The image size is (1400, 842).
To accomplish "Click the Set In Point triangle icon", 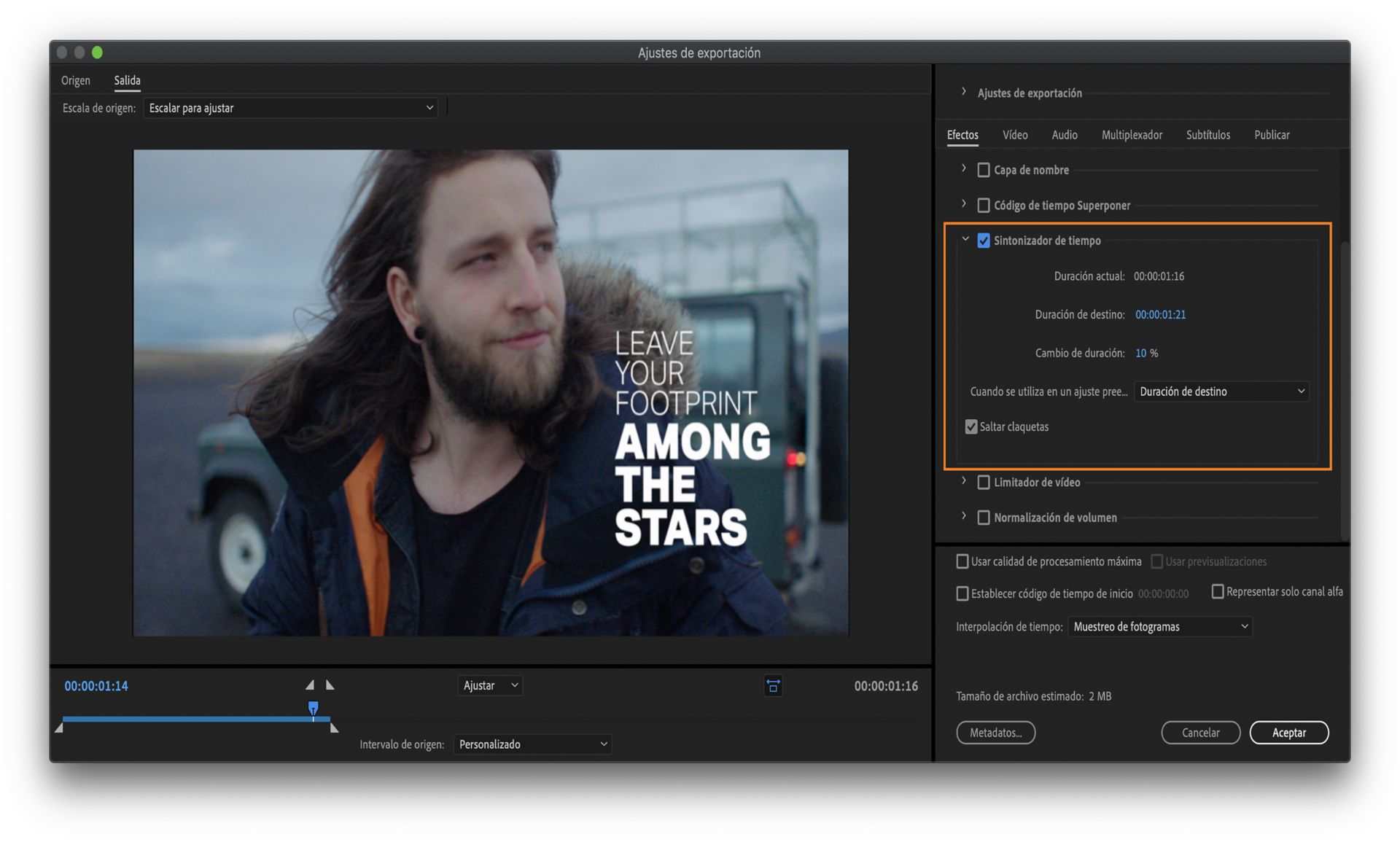I will click(x=310, y=685).
